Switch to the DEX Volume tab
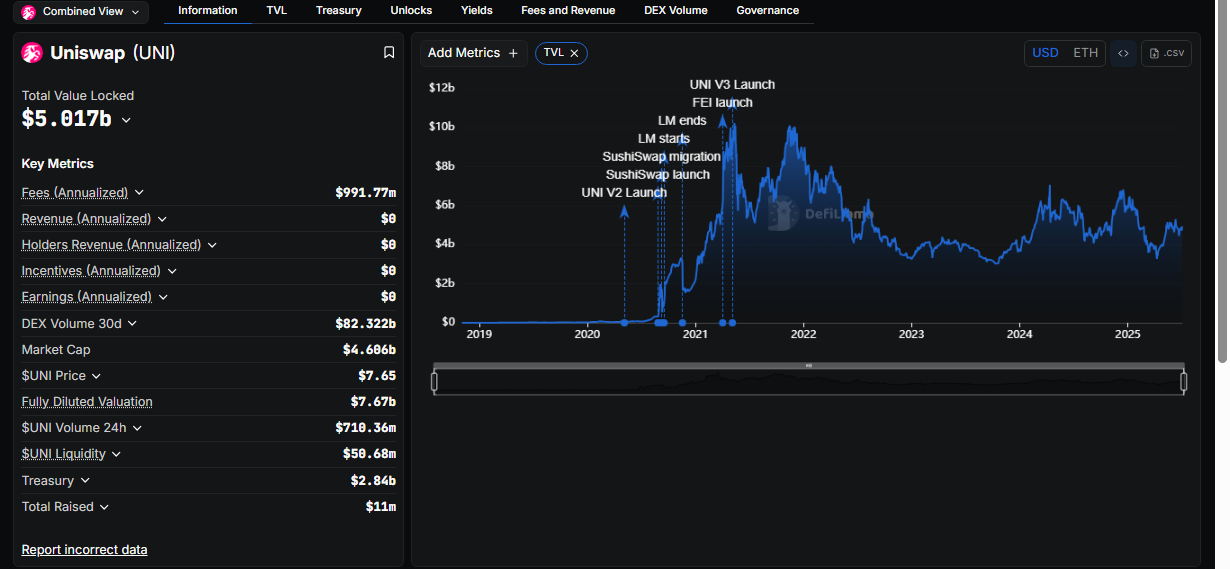 pos(674,10)
